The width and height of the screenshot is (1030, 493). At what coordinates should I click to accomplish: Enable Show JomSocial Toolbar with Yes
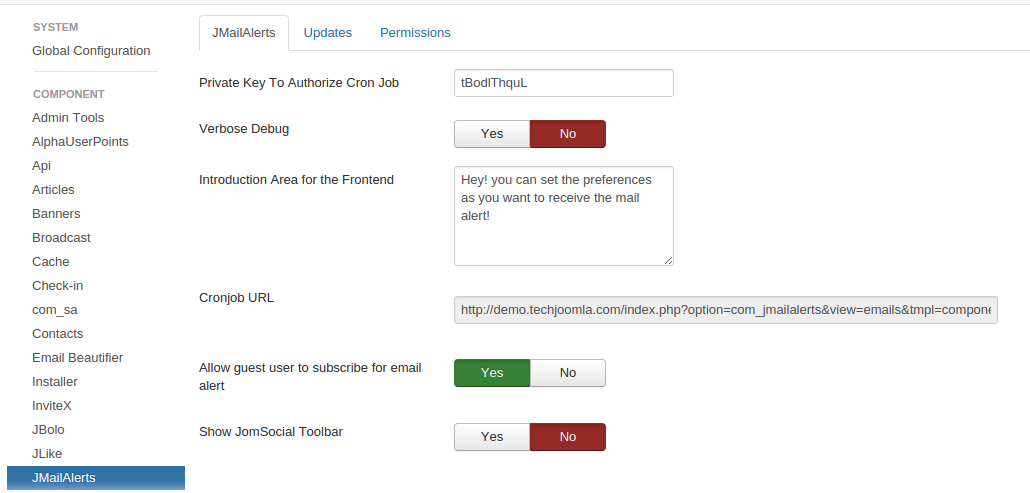(491, 437)
